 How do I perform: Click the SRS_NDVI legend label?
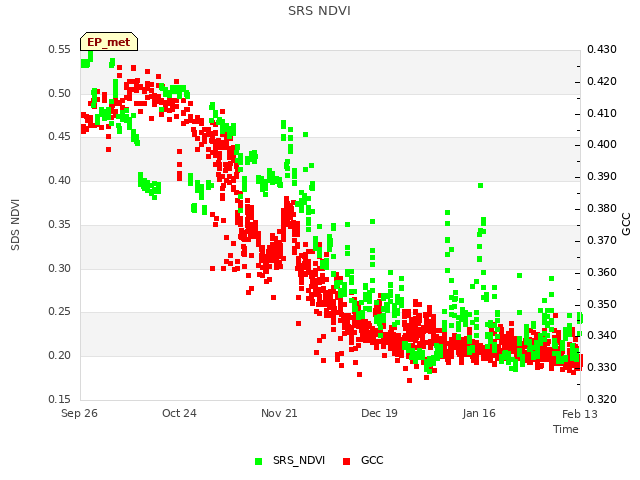(299, 460)
